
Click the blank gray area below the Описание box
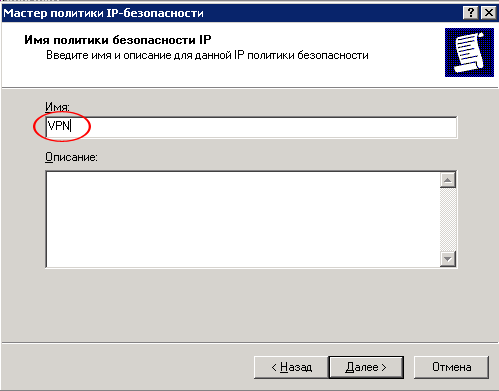coord(250,305)
